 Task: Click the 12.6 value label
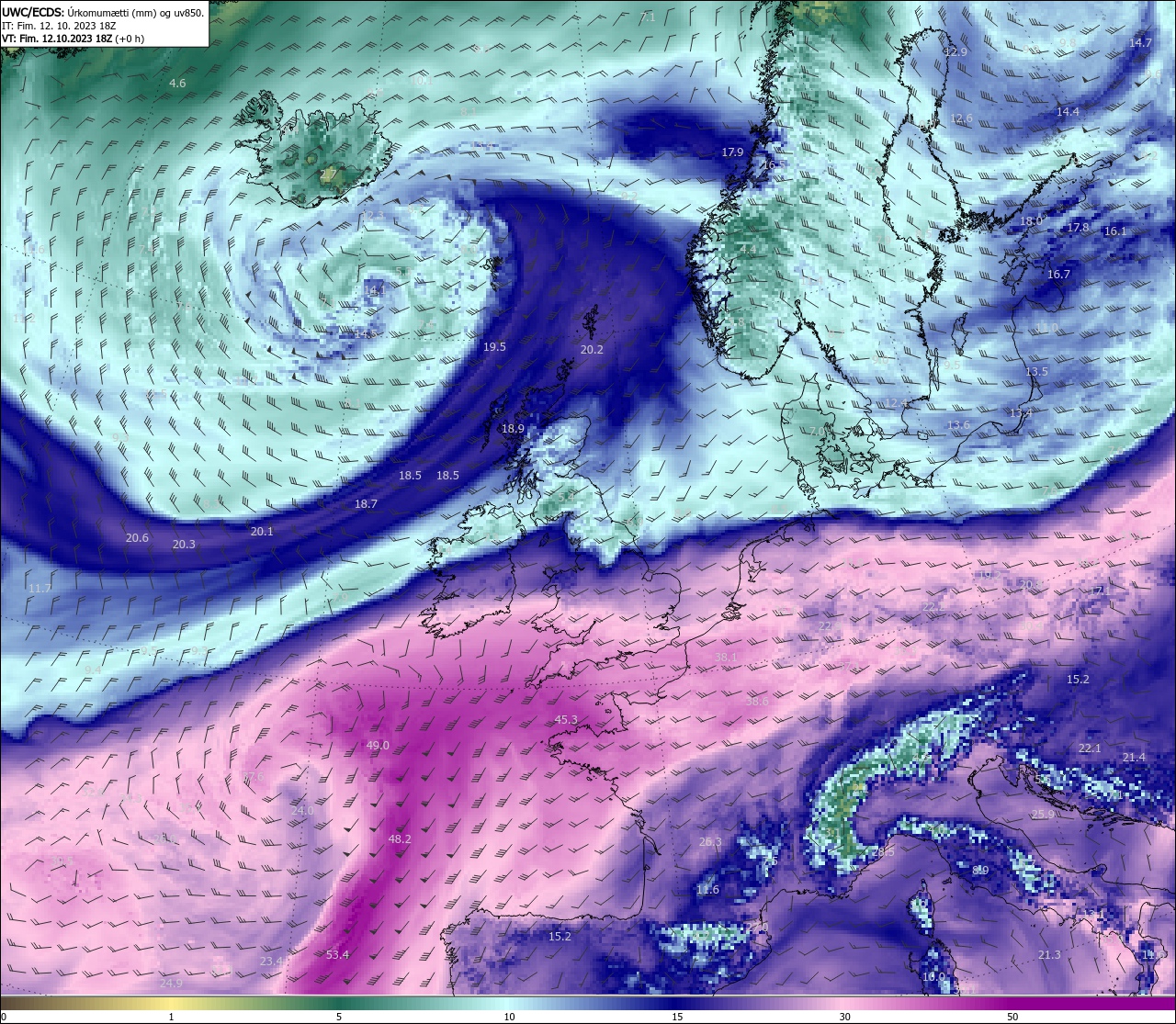[x=961, y=118]
